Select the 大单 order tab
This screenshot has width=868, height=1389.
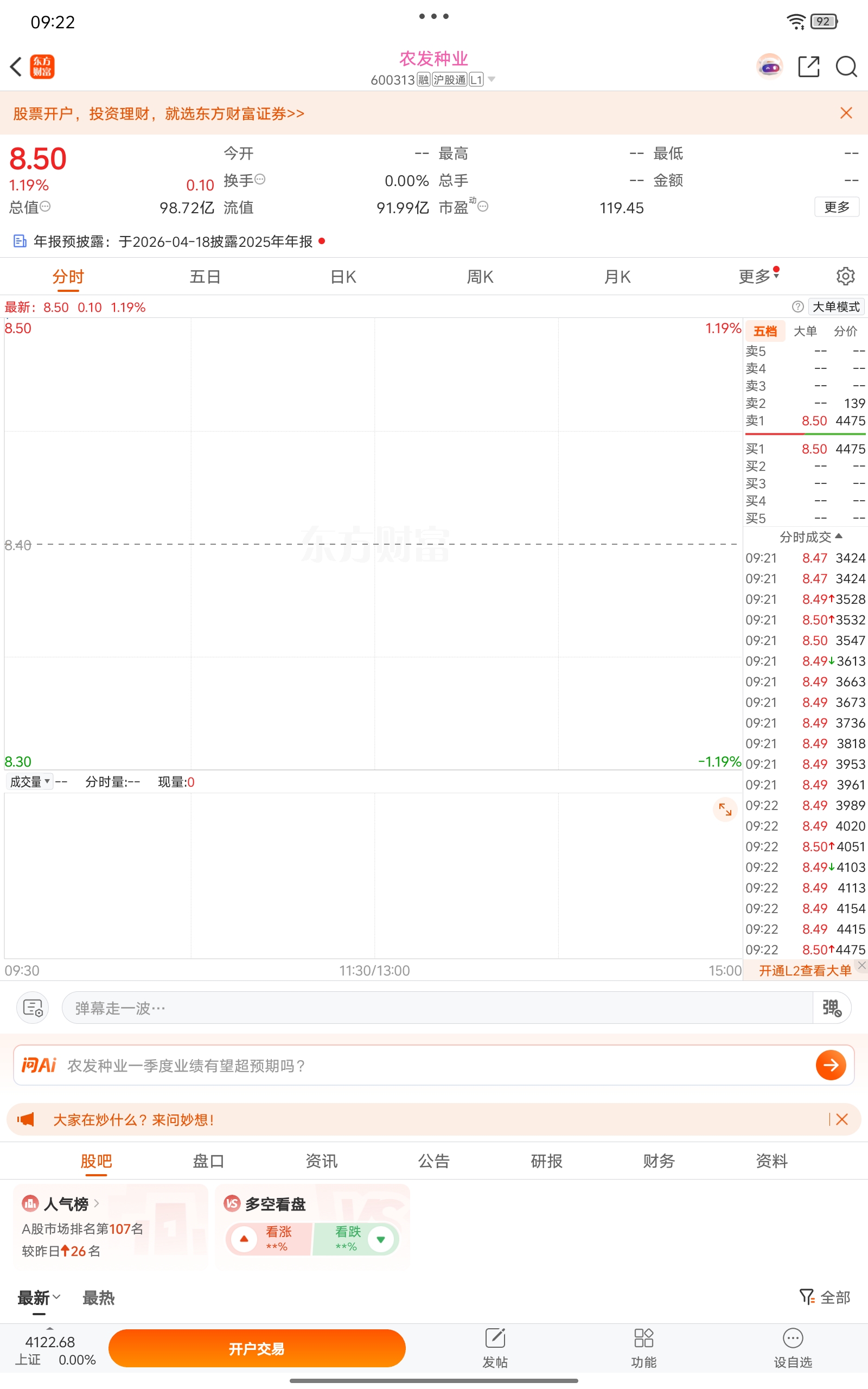tap(805, 331)
